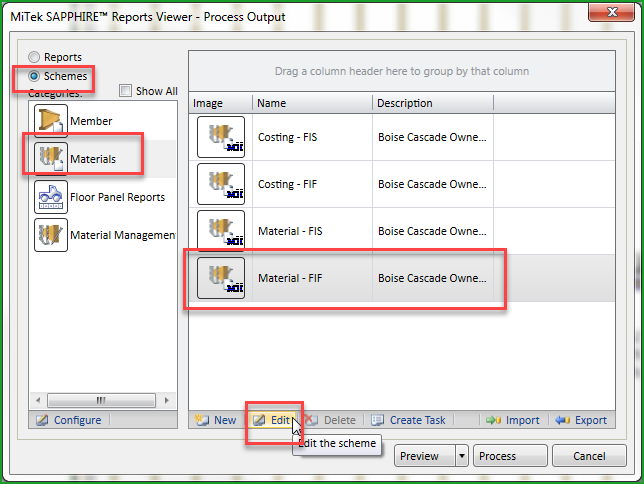
Task: Select the Costing - FIS name cell
Action: click(312, 137)
